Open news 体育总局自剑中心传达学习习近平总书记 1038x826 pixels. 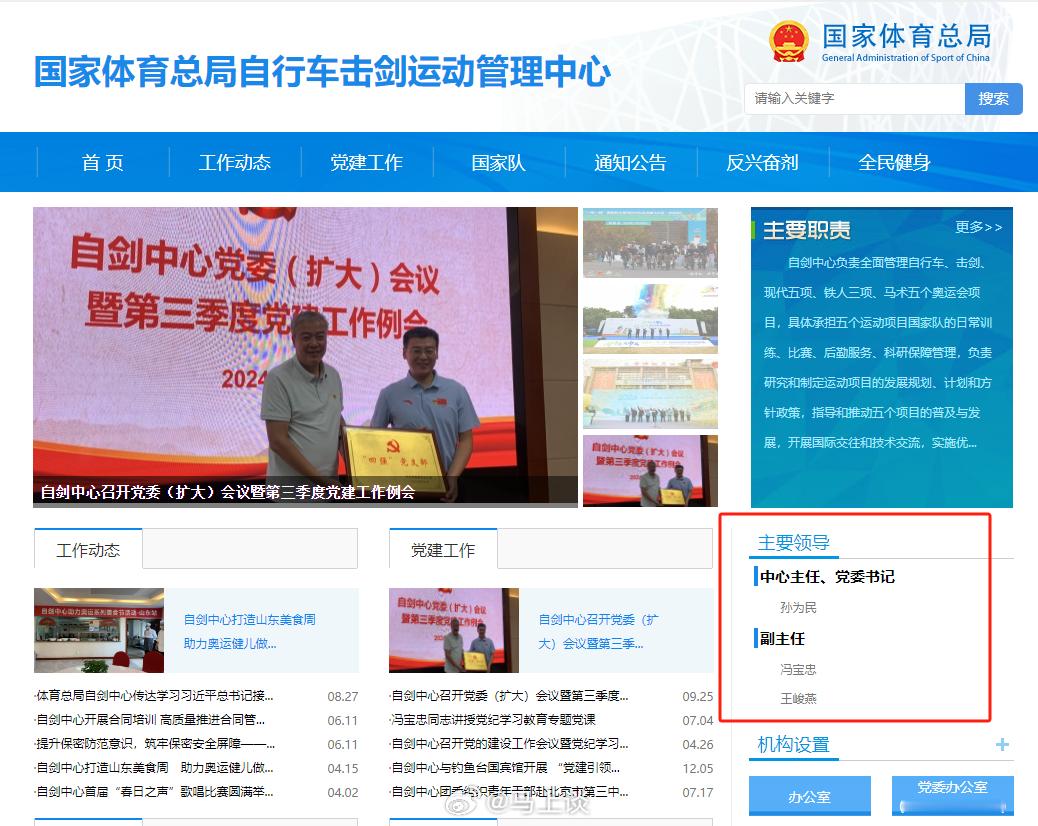point(154,696)
